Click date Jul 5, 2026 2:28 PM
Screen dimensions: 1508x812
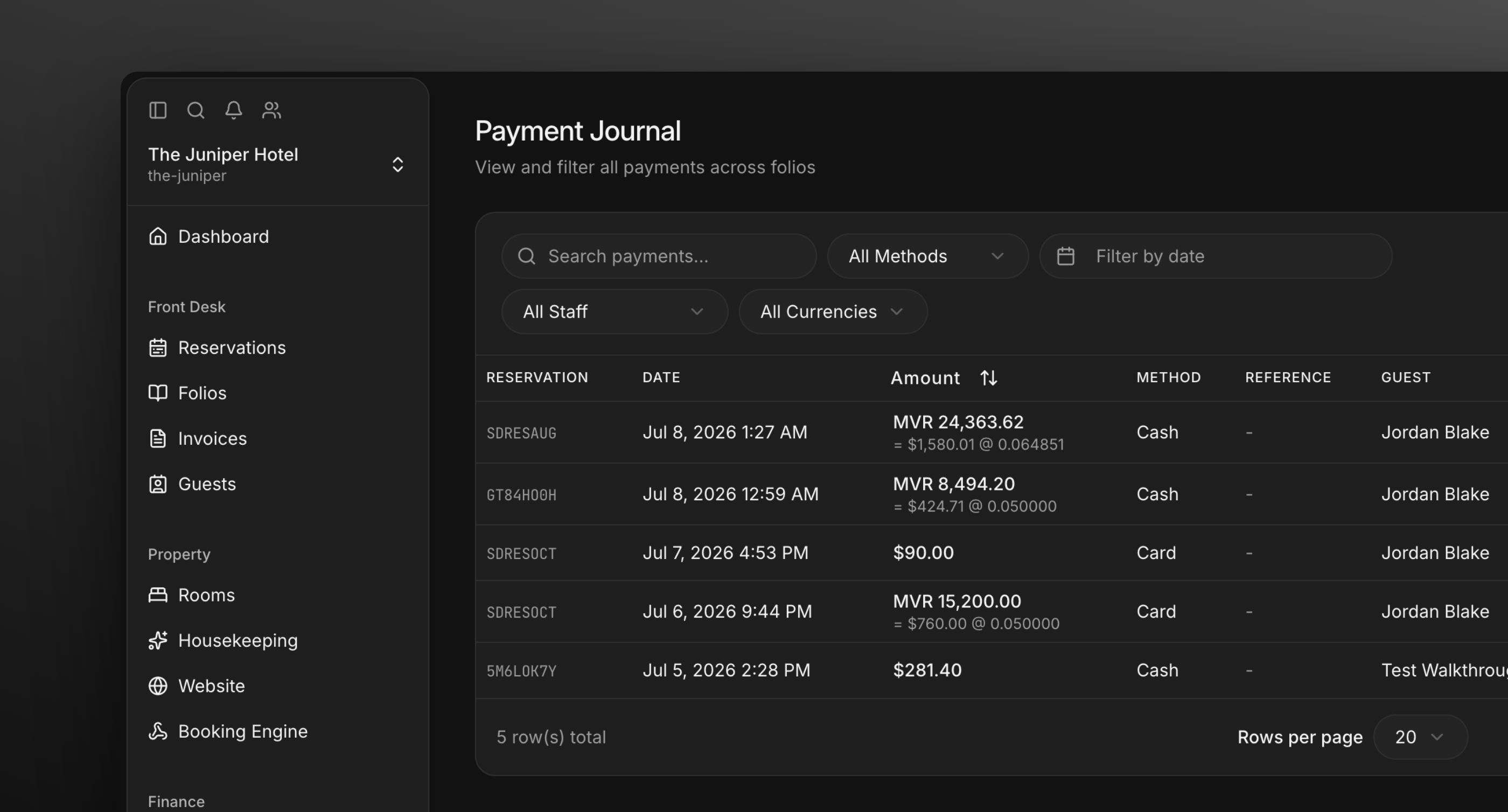(727, 670)
